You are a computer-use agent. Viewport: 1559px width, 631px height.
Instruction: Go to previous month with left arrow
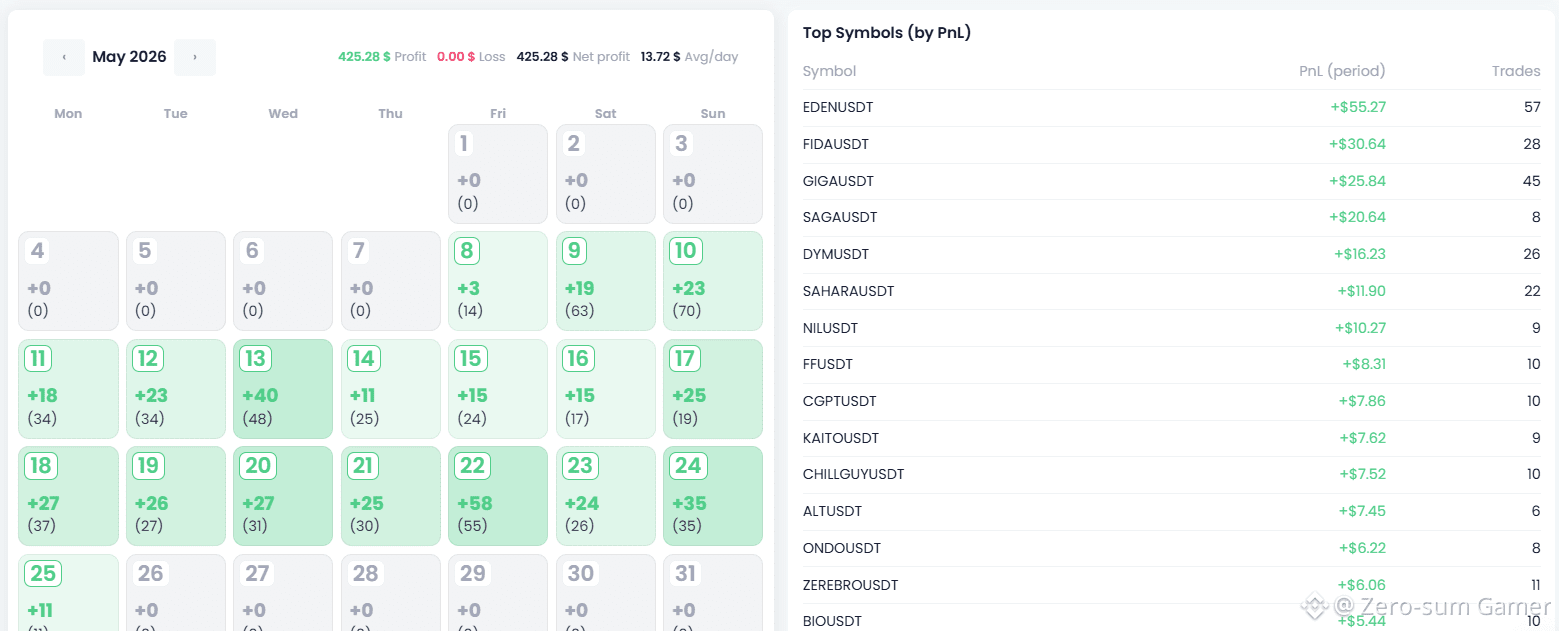[64, 57]
